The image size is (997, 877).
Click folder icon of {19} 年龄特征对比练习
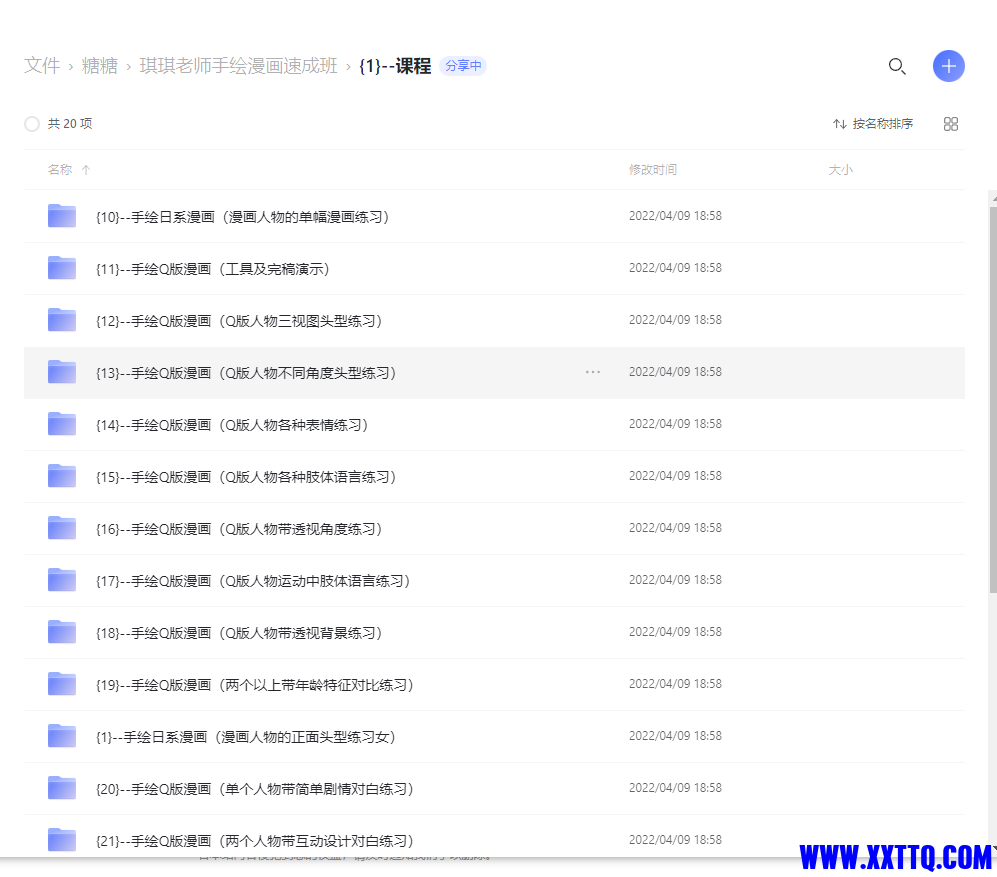point(62,684)
